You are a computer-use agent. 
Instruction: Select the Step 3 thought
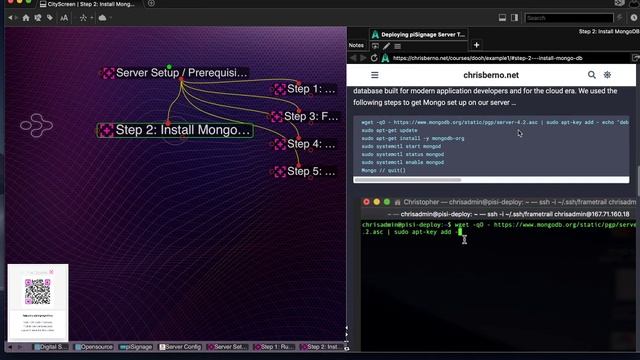point(311,116)
